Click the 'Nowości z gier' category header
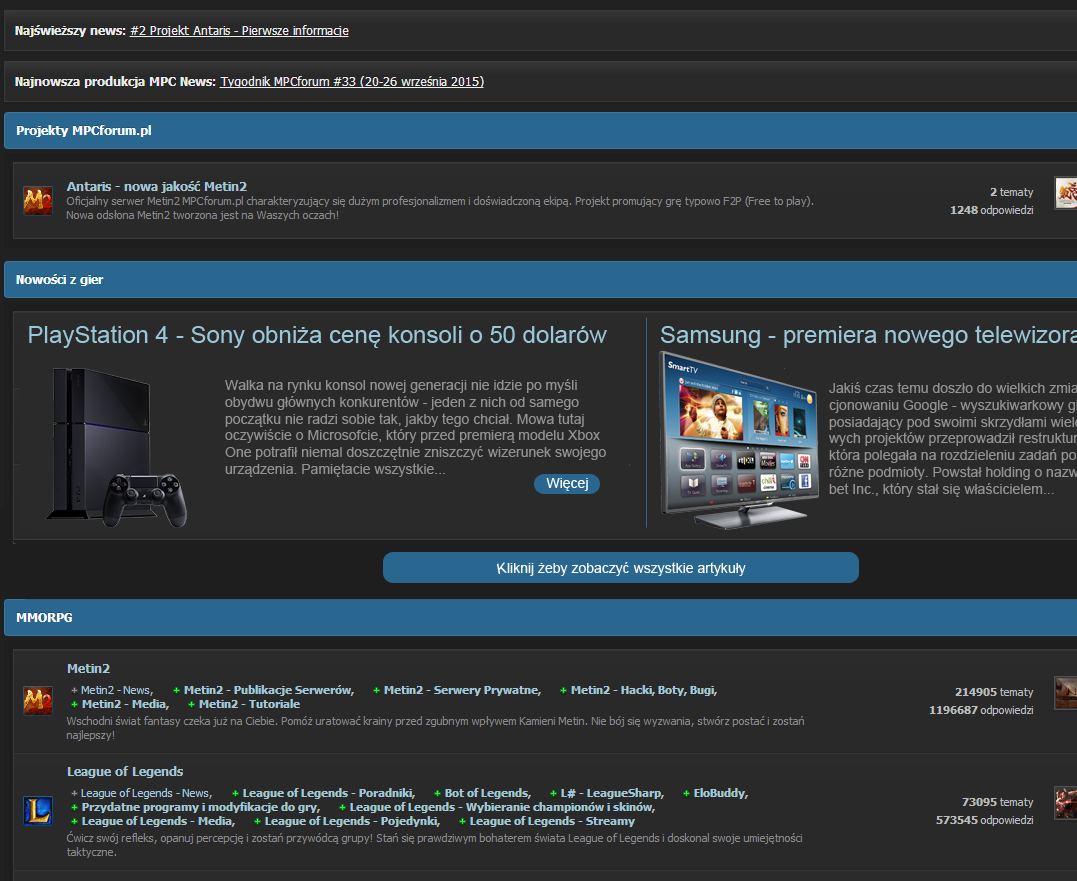Image resolution: width=1077 pixels, height=881 pixels. coord(541,279)
